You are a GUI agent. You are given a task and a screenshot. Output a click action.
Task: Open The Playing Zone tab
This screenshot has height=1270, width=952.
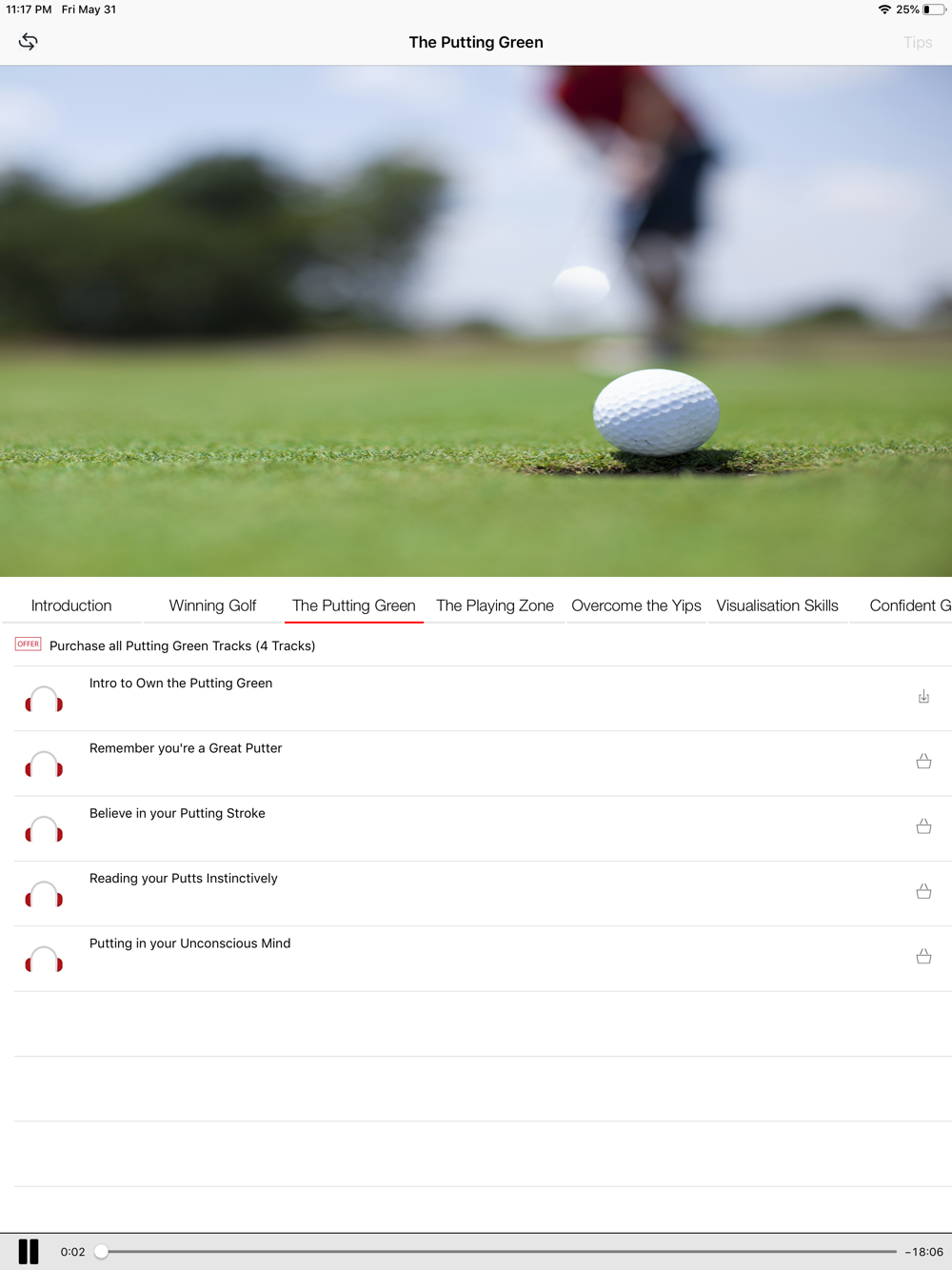tap(495, 605)
